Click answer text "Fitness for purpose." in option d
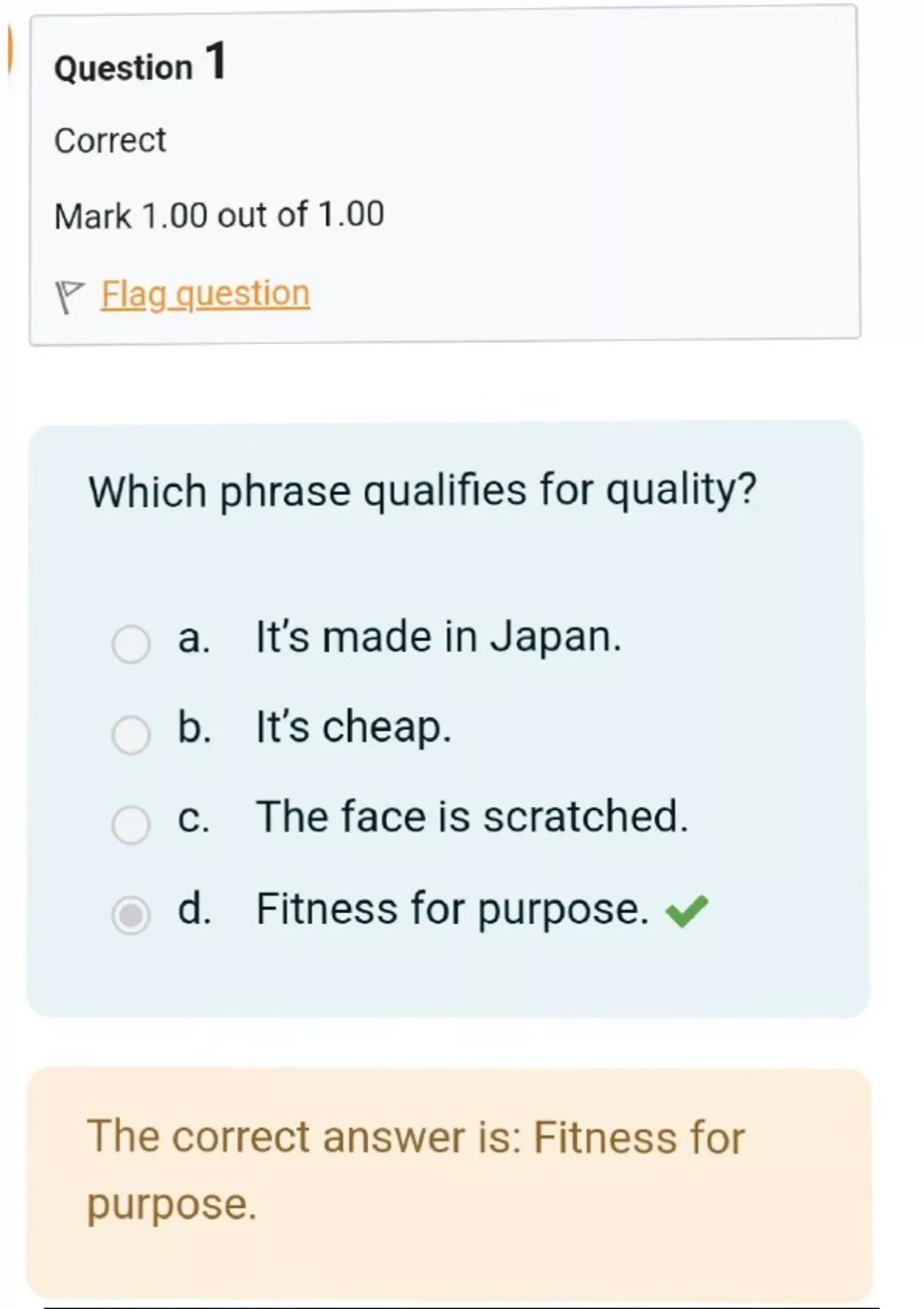The image size is (924, 1309). click(452, 909)
